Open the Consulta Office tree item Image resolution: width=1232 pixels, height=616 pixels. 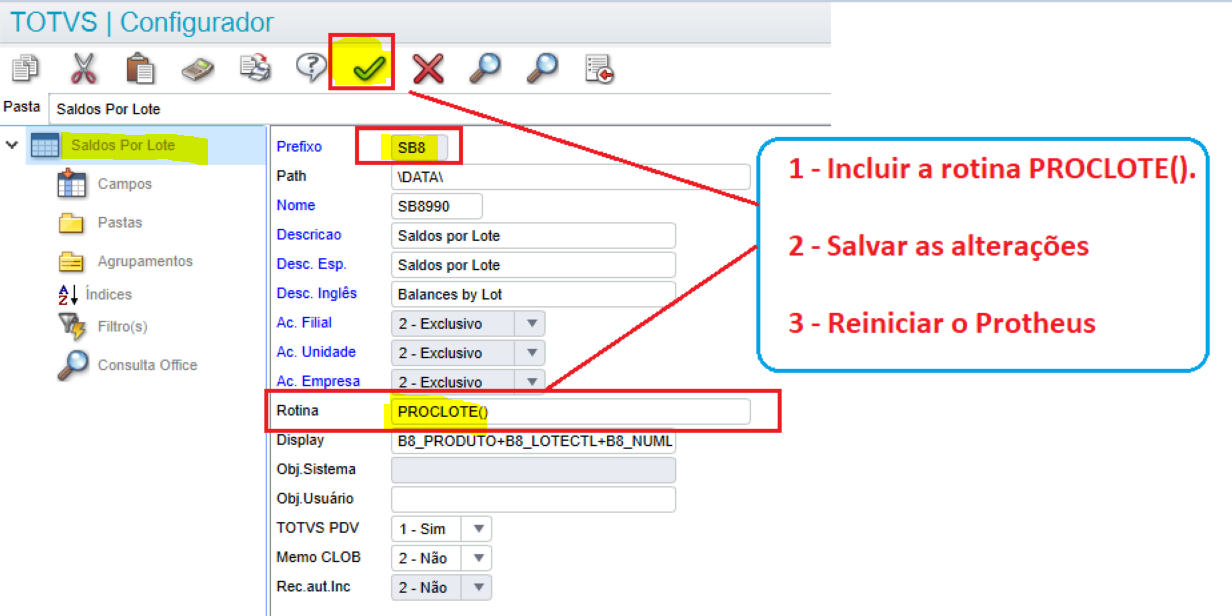pyautogui.click(x=147, y=365)
